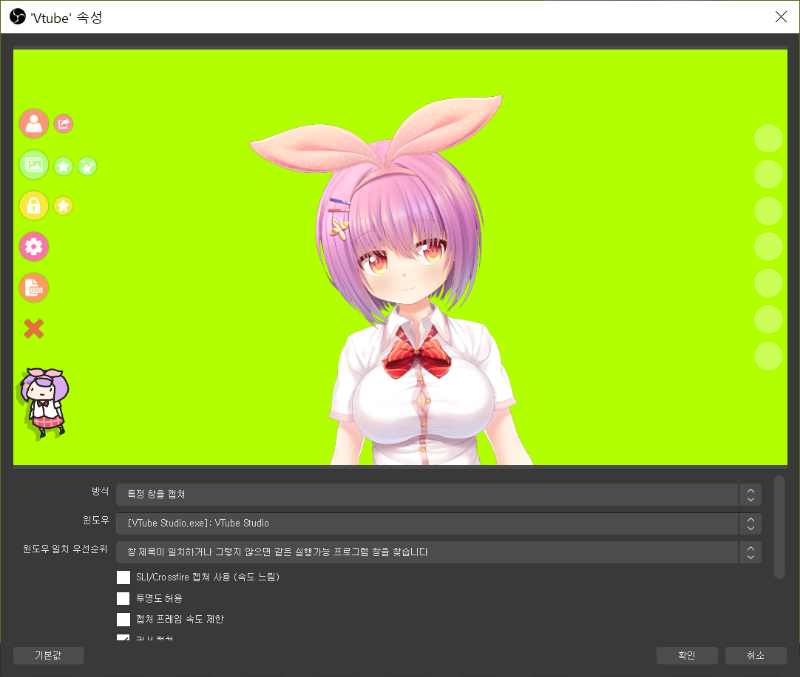800x677 pixels.
Task: Click the 윈도우 일치 우선순위 label text
Action: 65,549
